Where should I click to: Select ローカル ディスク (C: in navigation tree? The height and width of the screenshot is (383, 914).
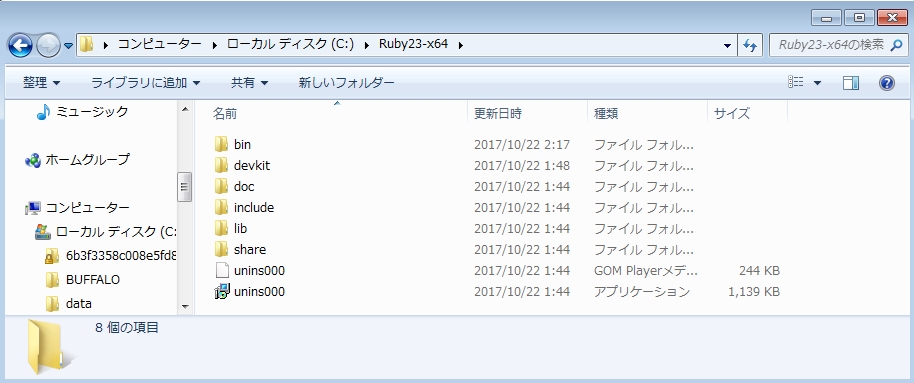(x=116, y=232)
